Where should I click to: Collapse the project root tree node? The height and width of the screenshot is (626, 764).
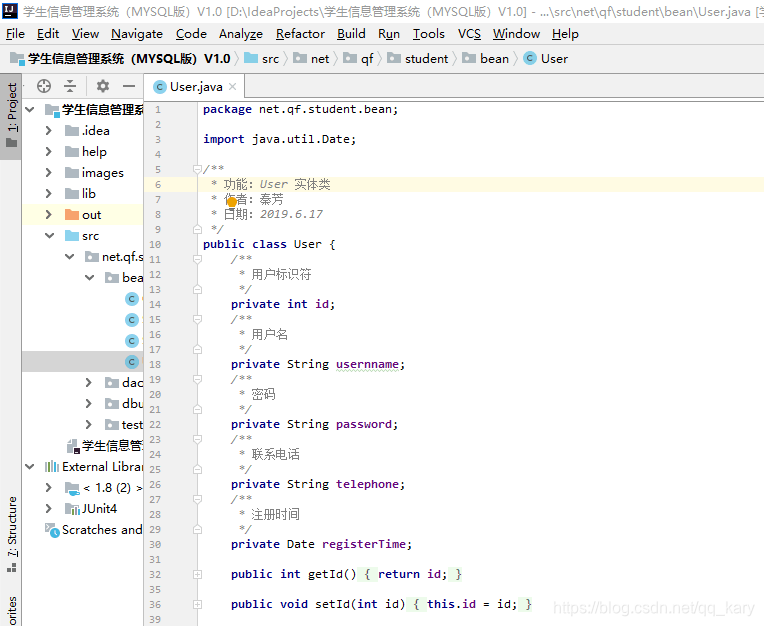click(30, 110)
